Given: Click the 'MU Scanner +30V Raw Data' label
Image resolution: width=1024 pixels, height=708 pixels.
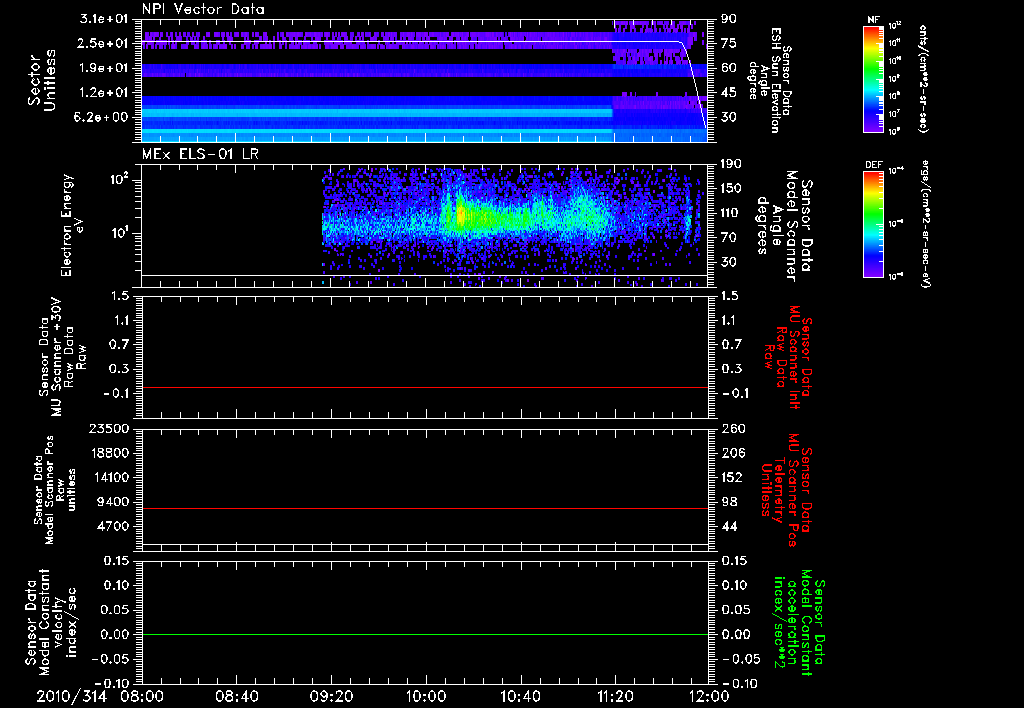Looking at the screenshot, I should 62,357.
